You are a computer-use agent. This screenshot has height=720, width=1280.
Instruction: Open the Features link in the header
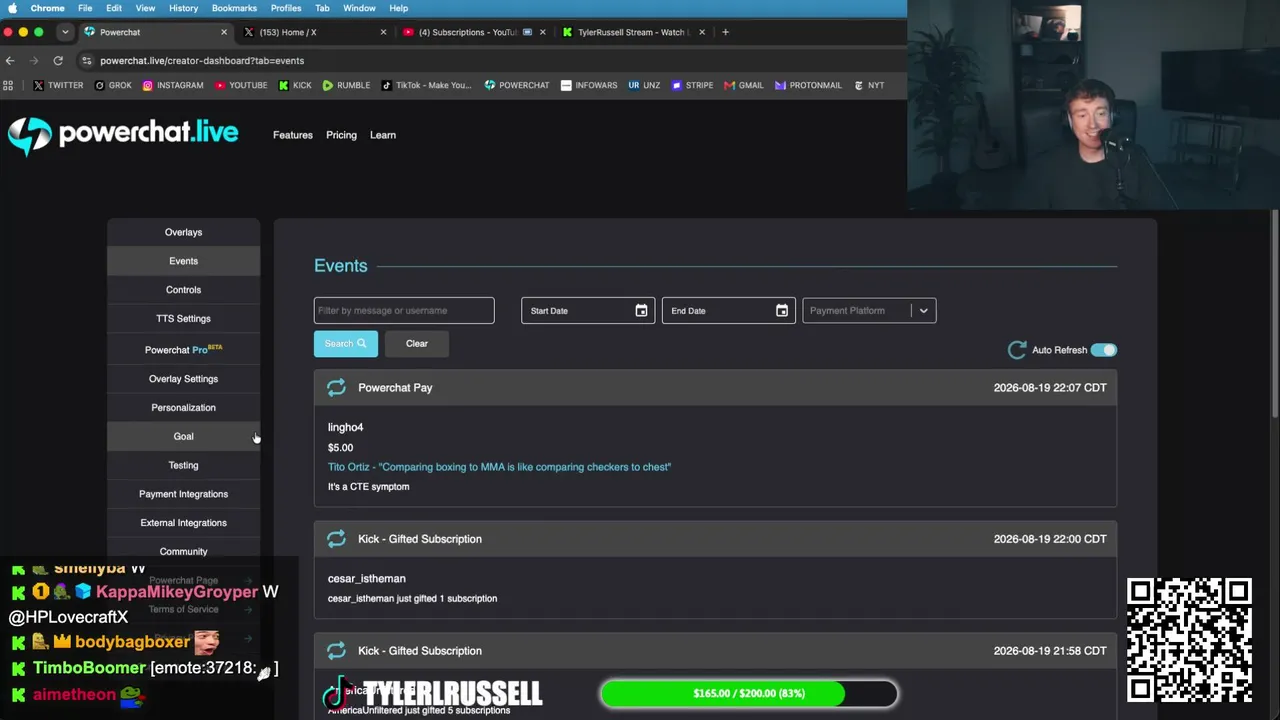[x=293, y=135]
